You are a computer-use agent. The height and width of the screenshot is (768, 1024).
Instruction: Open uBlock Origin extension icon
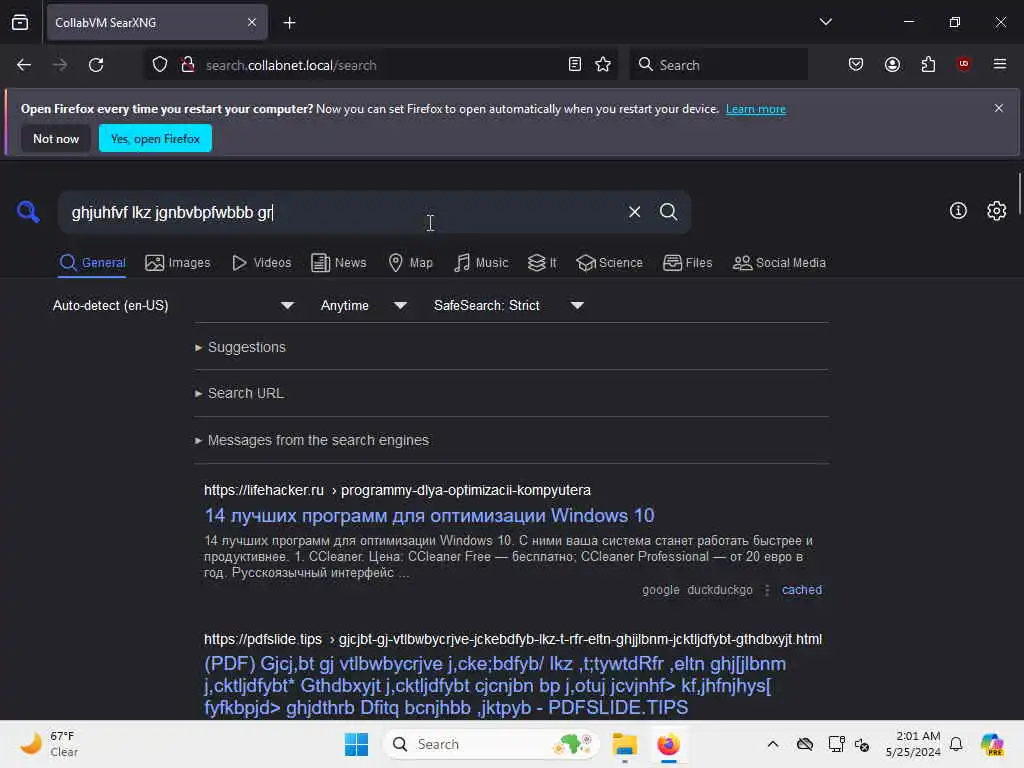(963, 64)
